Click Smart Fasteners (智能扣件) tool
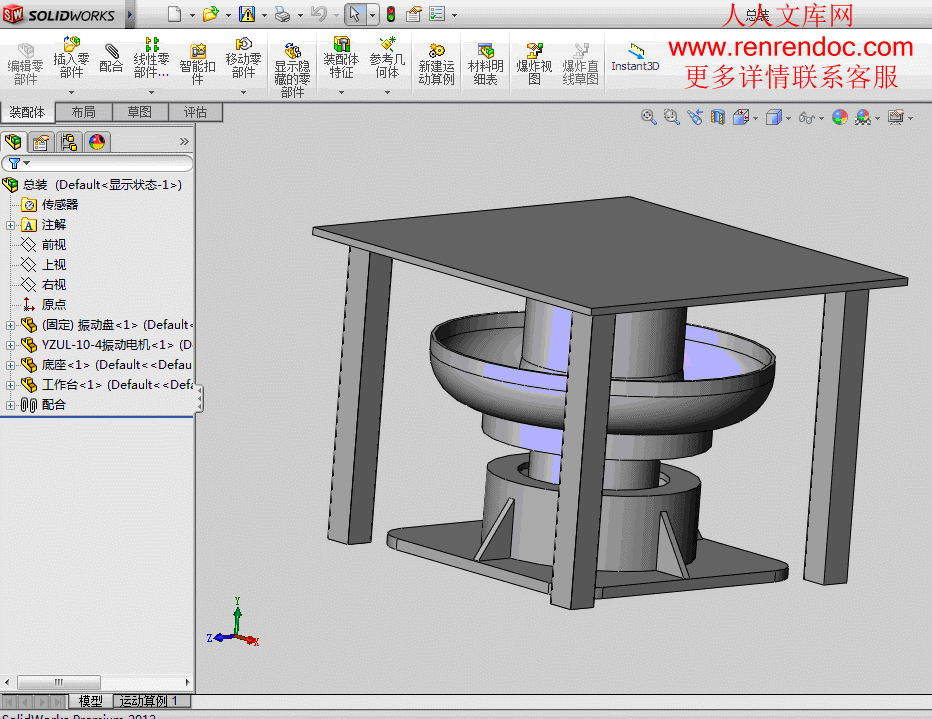 click(197, 64)
